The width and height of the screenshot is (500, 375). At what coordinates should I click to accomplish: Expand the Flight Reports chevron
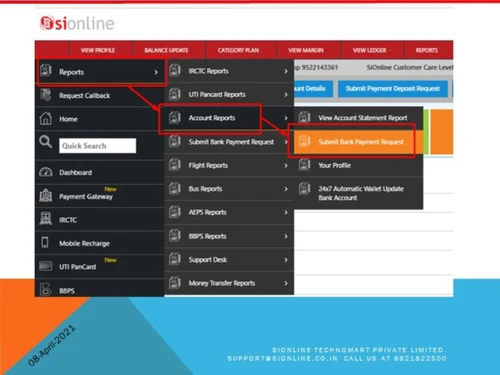click(x=286, y=165)
